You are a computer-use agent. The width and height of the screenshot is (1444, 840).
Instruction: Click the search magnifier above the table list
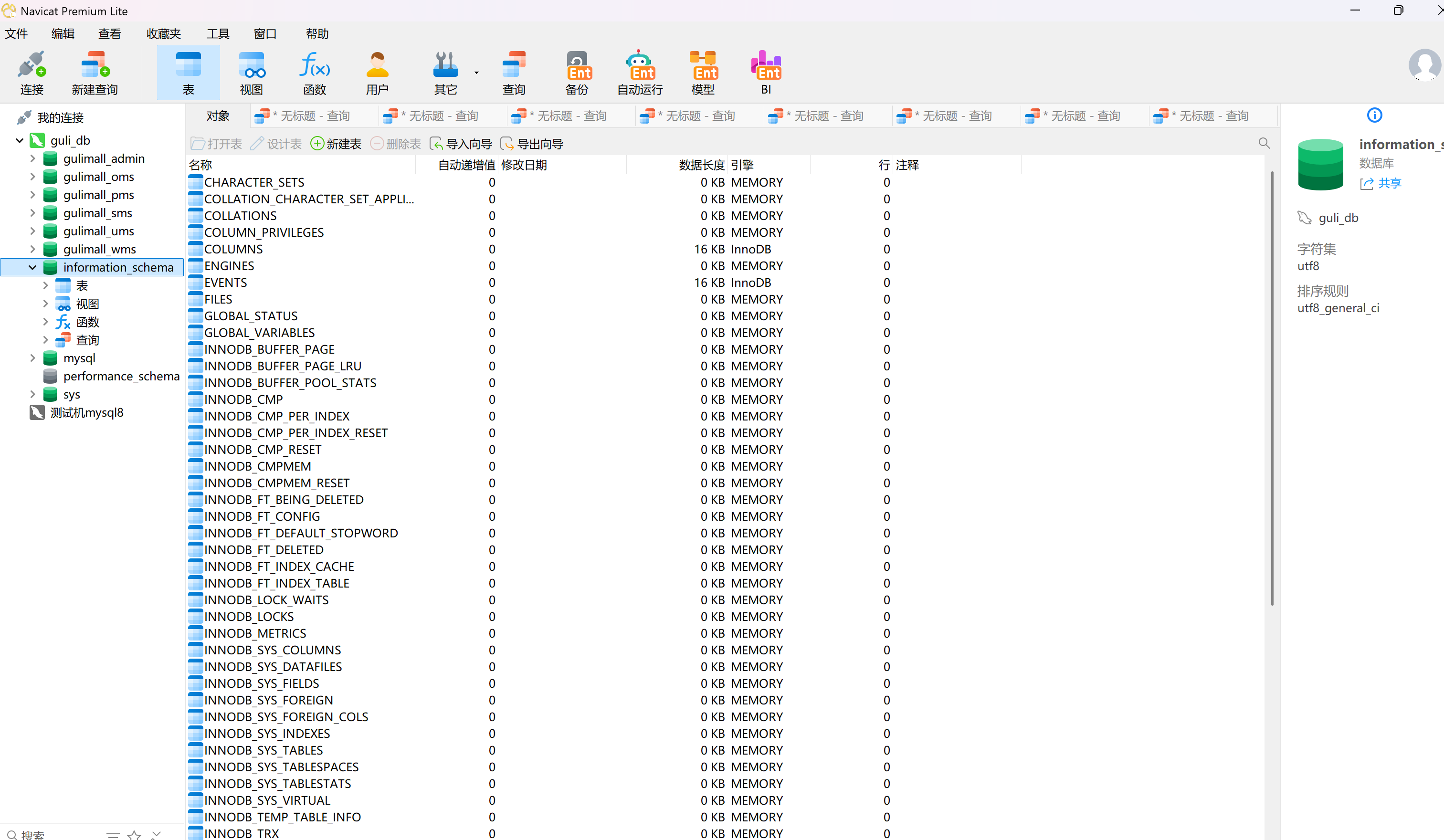1264,143
